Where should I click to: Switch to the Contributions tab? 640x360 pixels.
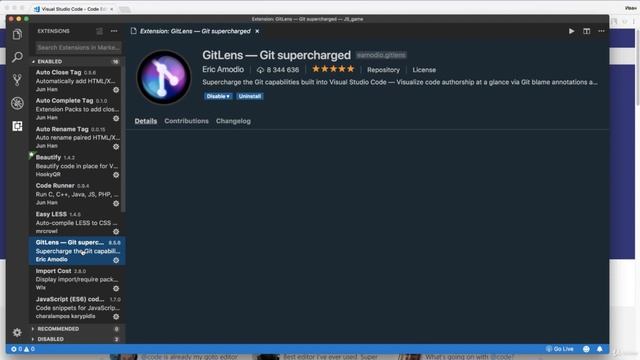tap(187, 121)
